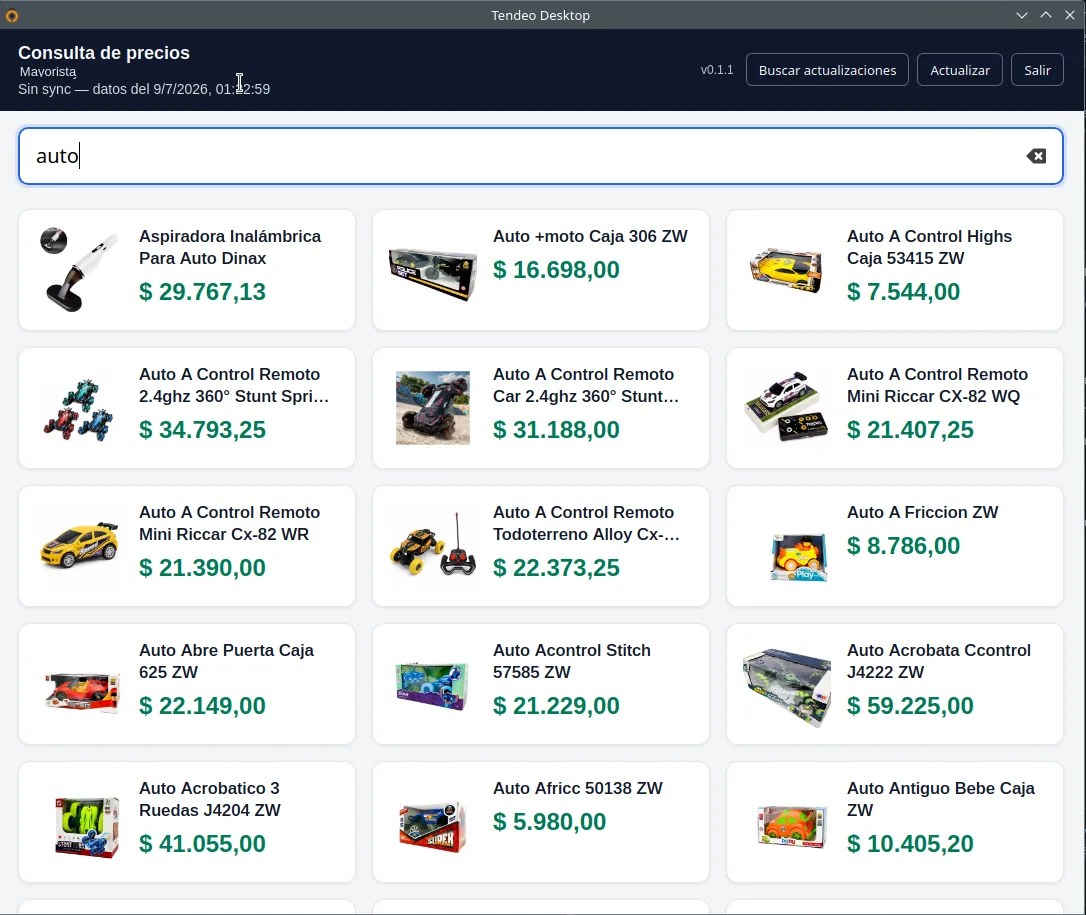Click price $ 22.149,00
Screen dimensions: 1086x915
click(x=202, y=705)
